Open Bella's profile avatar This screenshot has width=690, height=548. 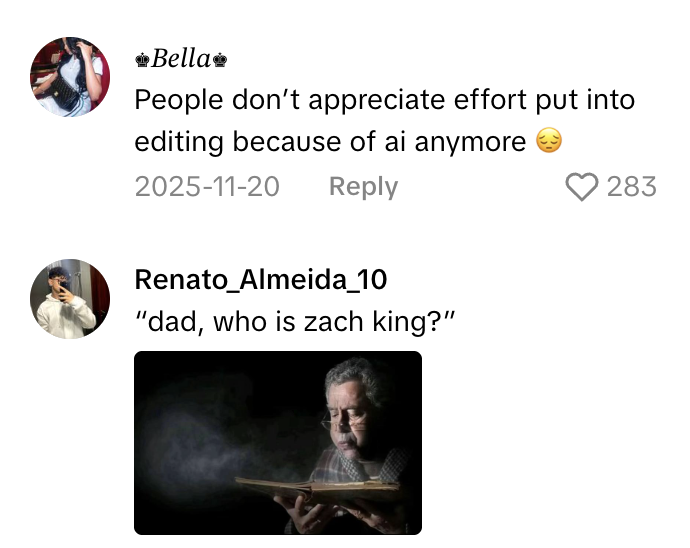coord(70,77)
